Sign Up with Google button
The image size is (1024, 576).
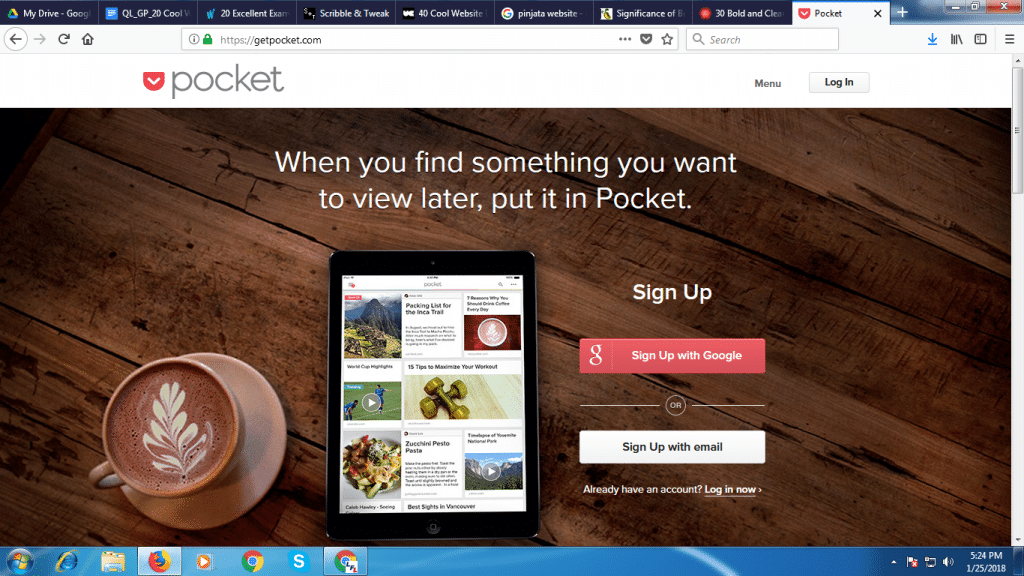point(672,355)
